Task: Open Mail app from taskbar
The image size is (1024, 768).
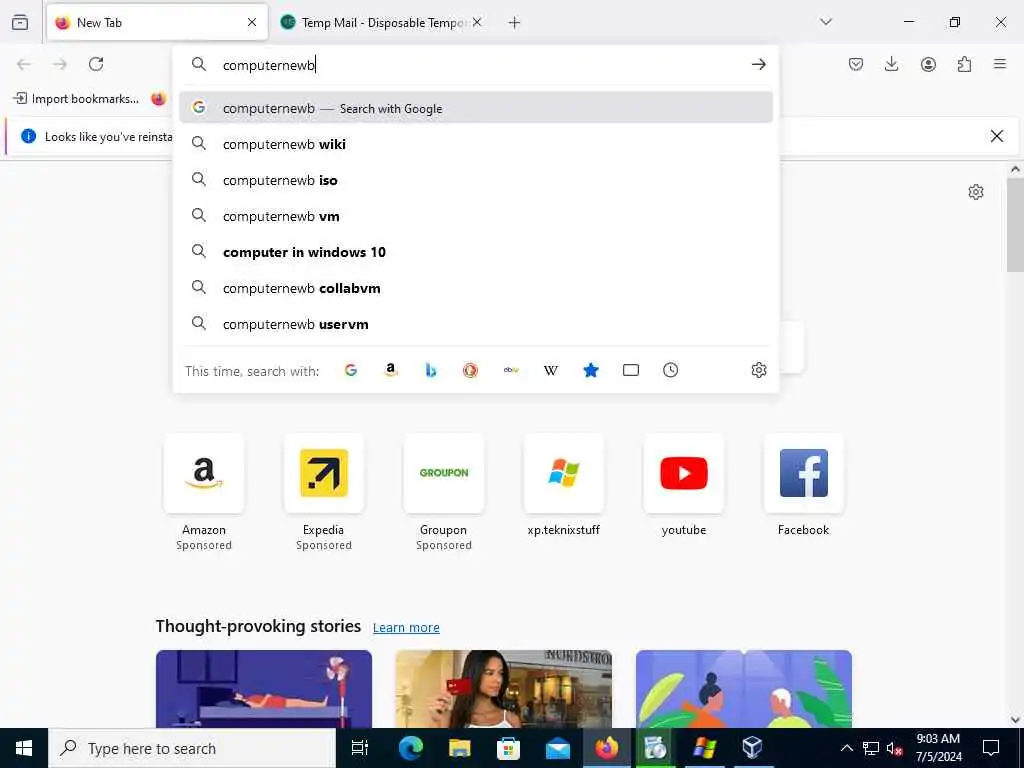Action: [558, 748]
